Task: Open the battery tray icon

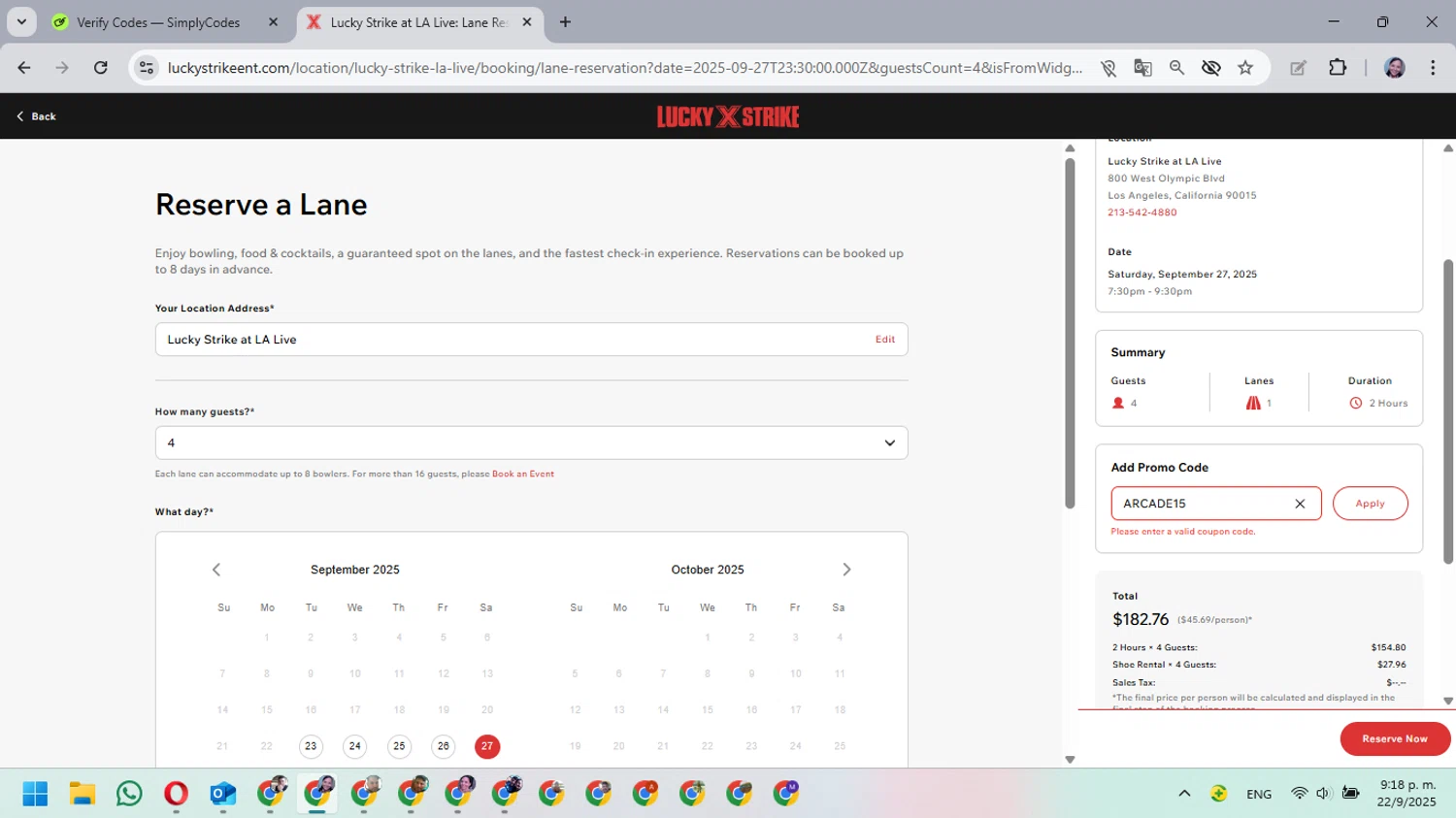Action: click(x=1350, y=794)
